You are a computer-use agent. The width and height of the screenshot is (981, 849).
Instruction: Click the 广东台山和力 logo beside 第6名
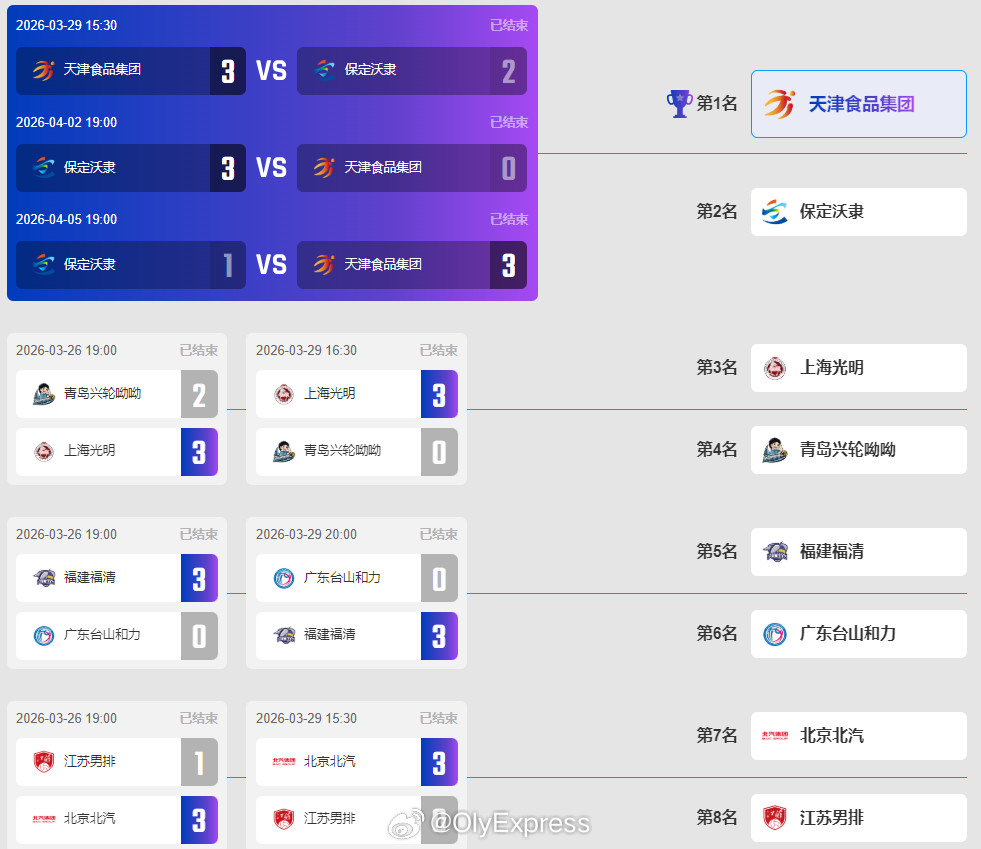(x=777, y=634)
